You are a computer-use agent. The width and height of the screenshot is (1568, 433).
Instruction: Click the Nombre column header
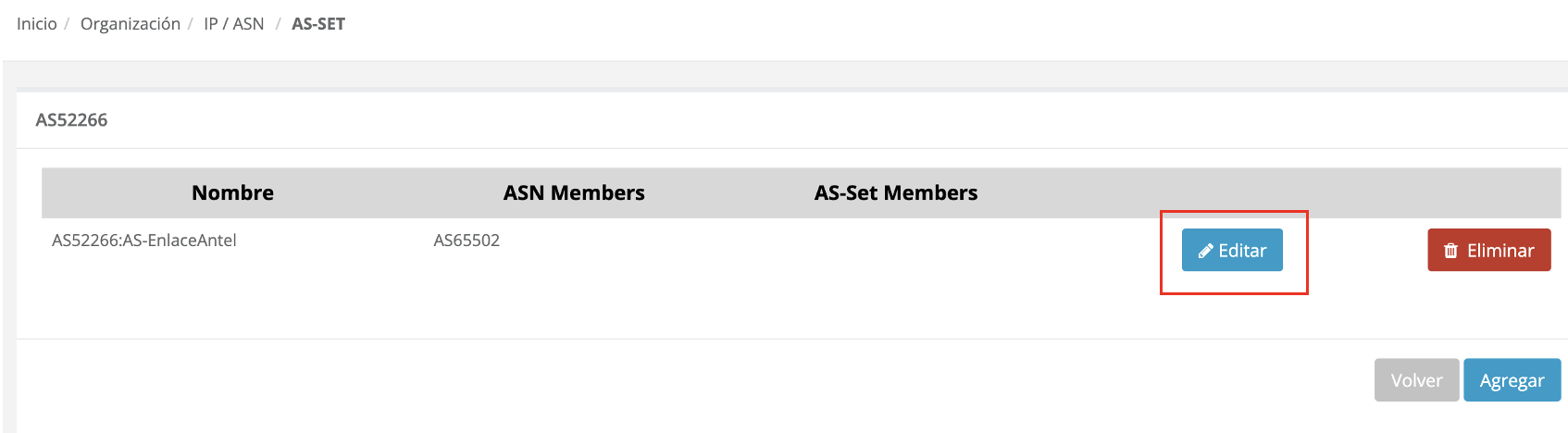point(232,192)
